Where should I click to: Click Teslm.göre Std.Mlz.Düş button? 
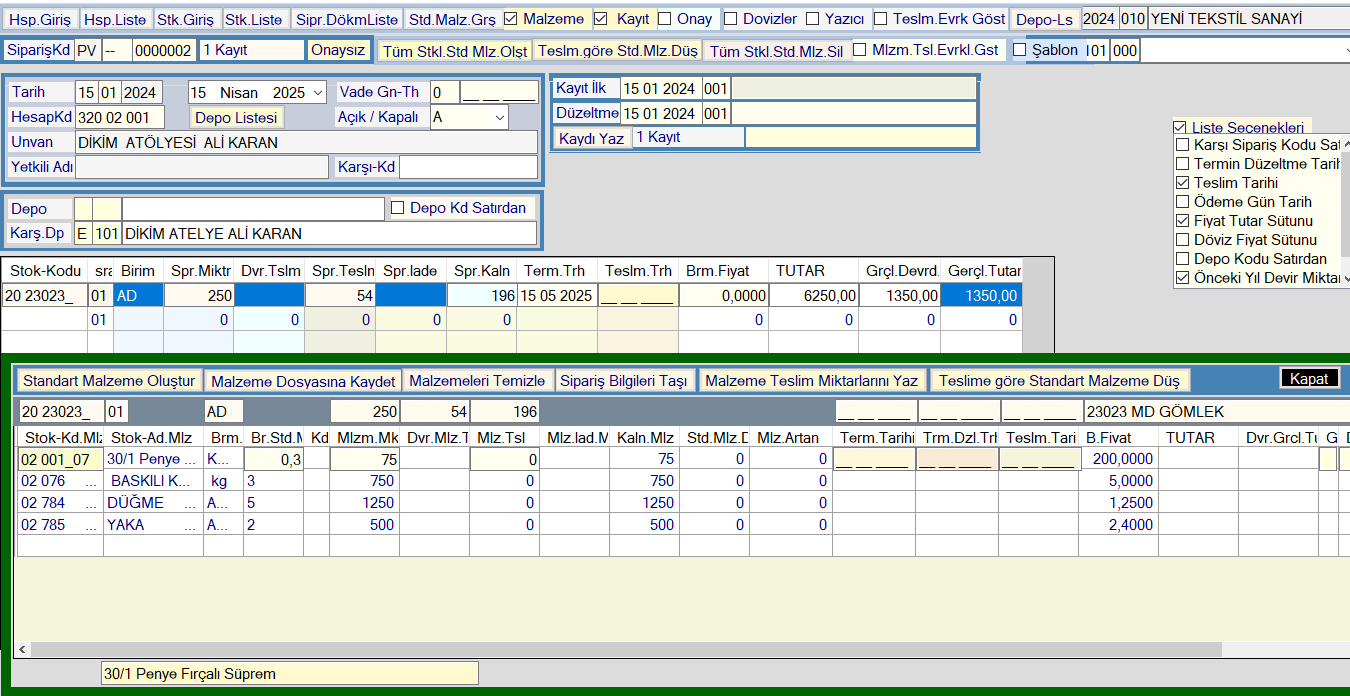click(617, 50)
